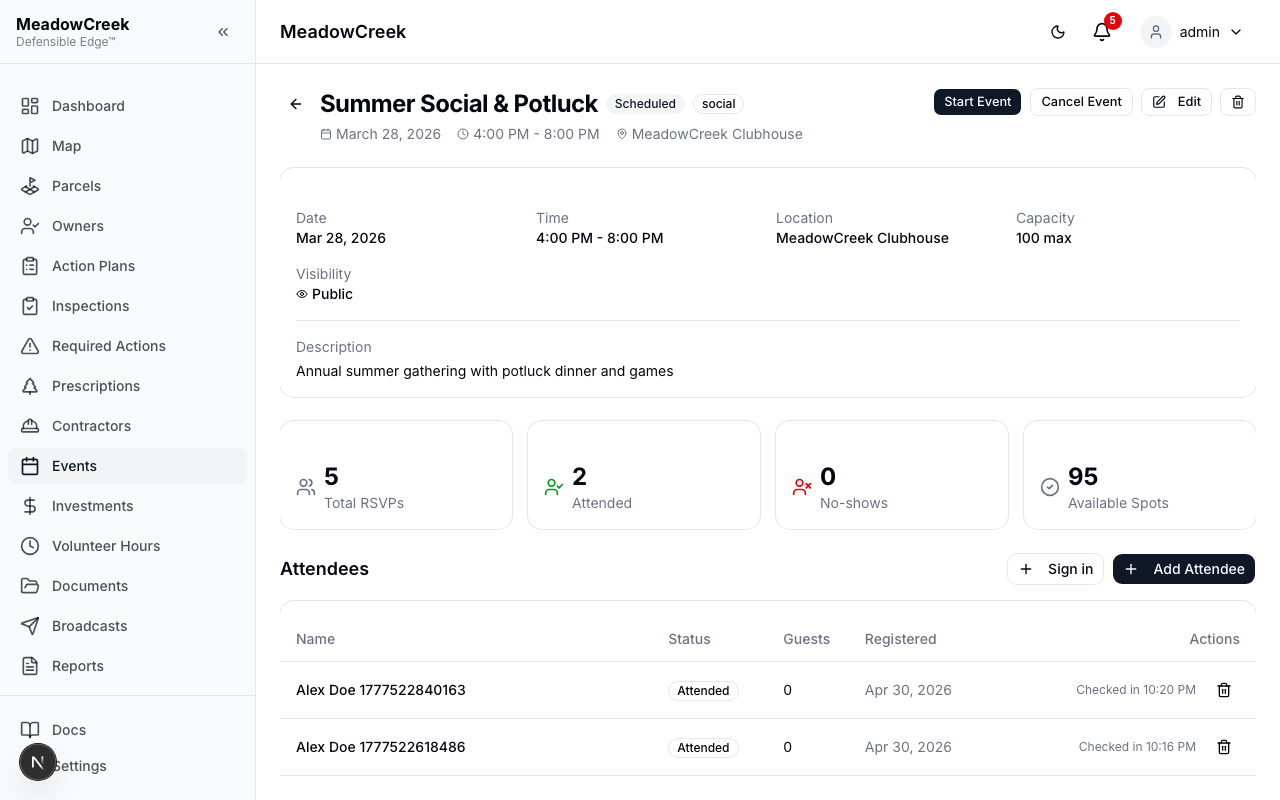This screenshot has height=800, width=1280.
Task: Click Attended badge for Alex Doe 1777522618486
Action: click(703, 748)
